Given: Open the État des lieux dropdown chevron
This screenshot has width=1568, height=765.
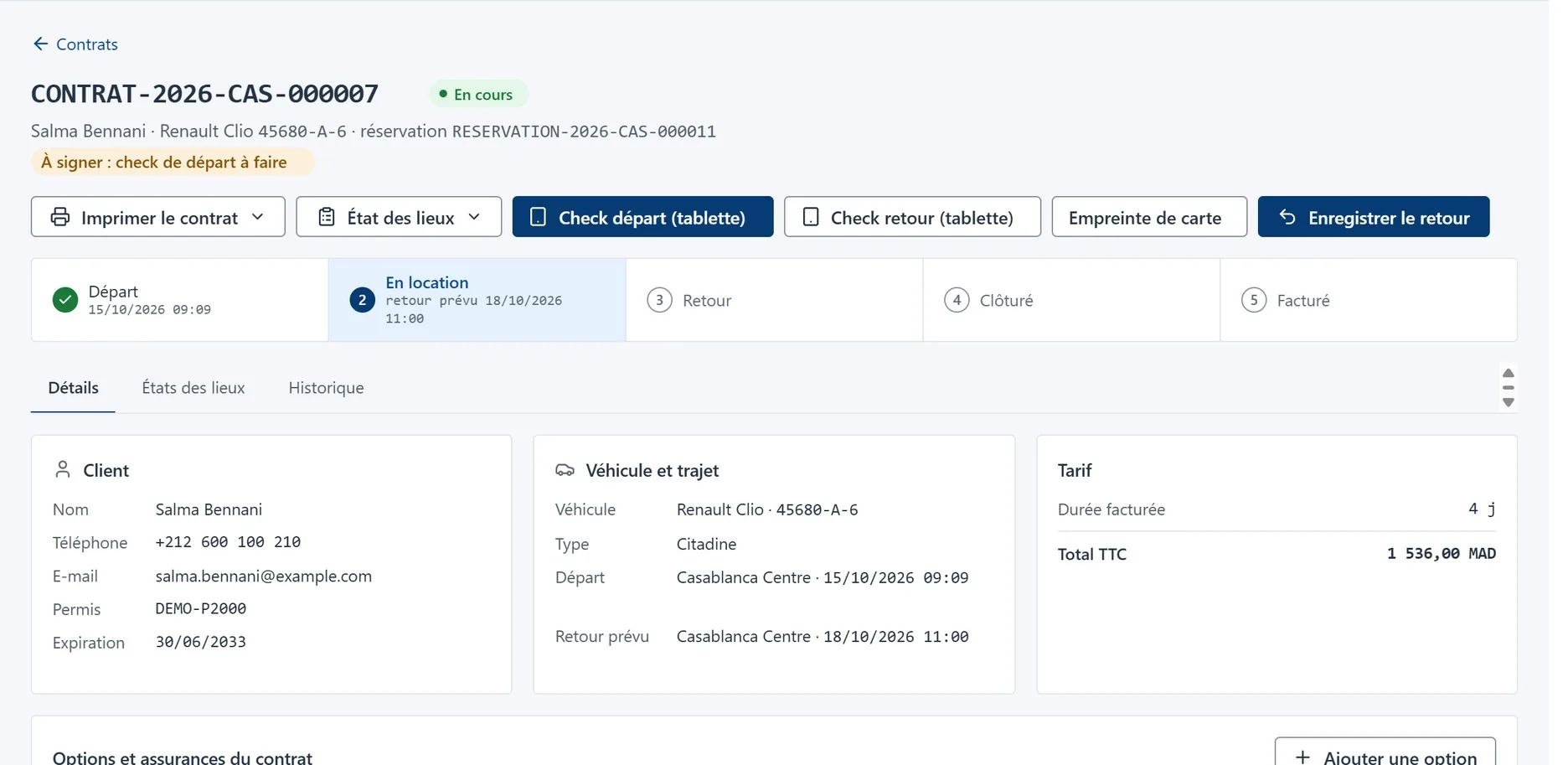Looking at the screenshot, I should 474,217.
